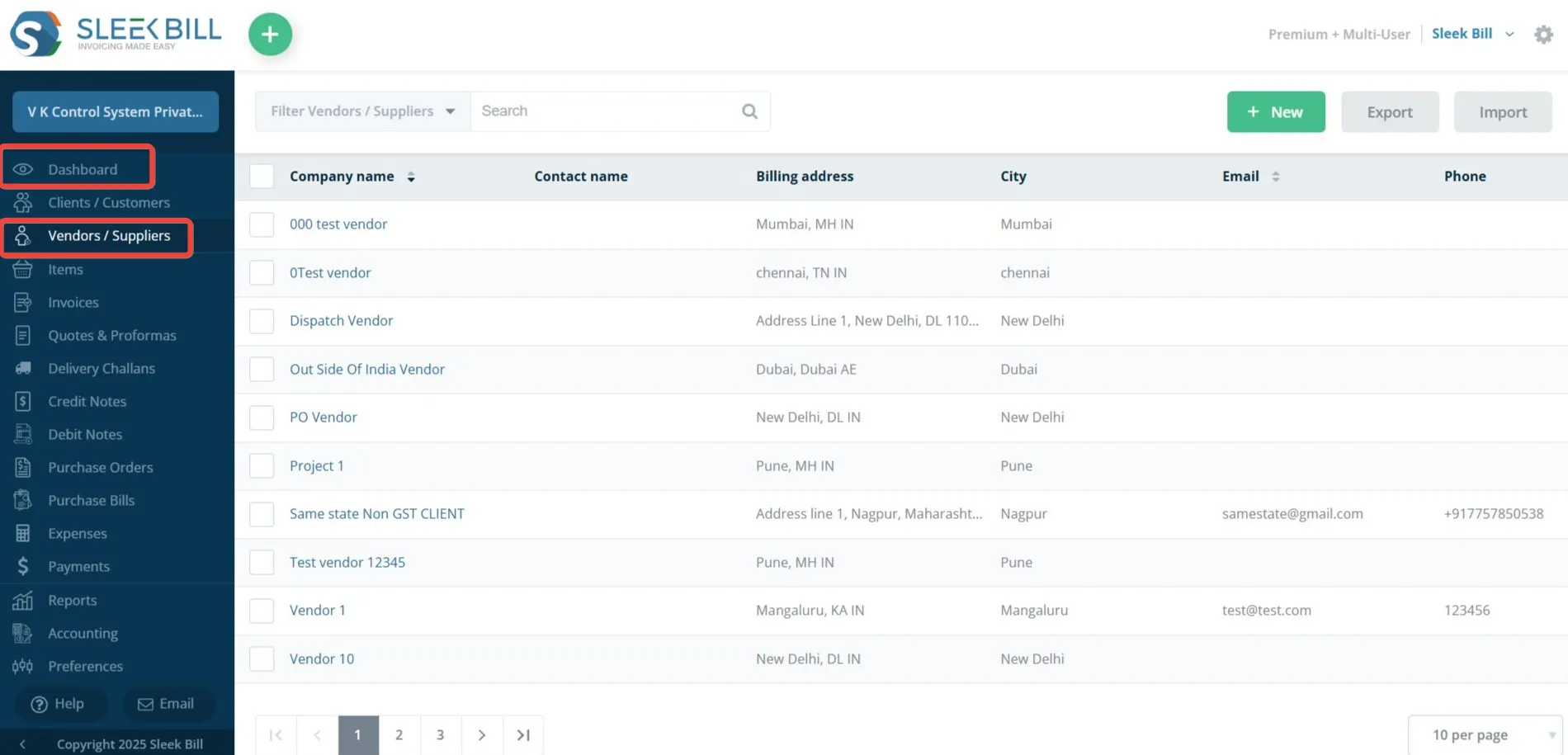Go to next page arrow

482,734
